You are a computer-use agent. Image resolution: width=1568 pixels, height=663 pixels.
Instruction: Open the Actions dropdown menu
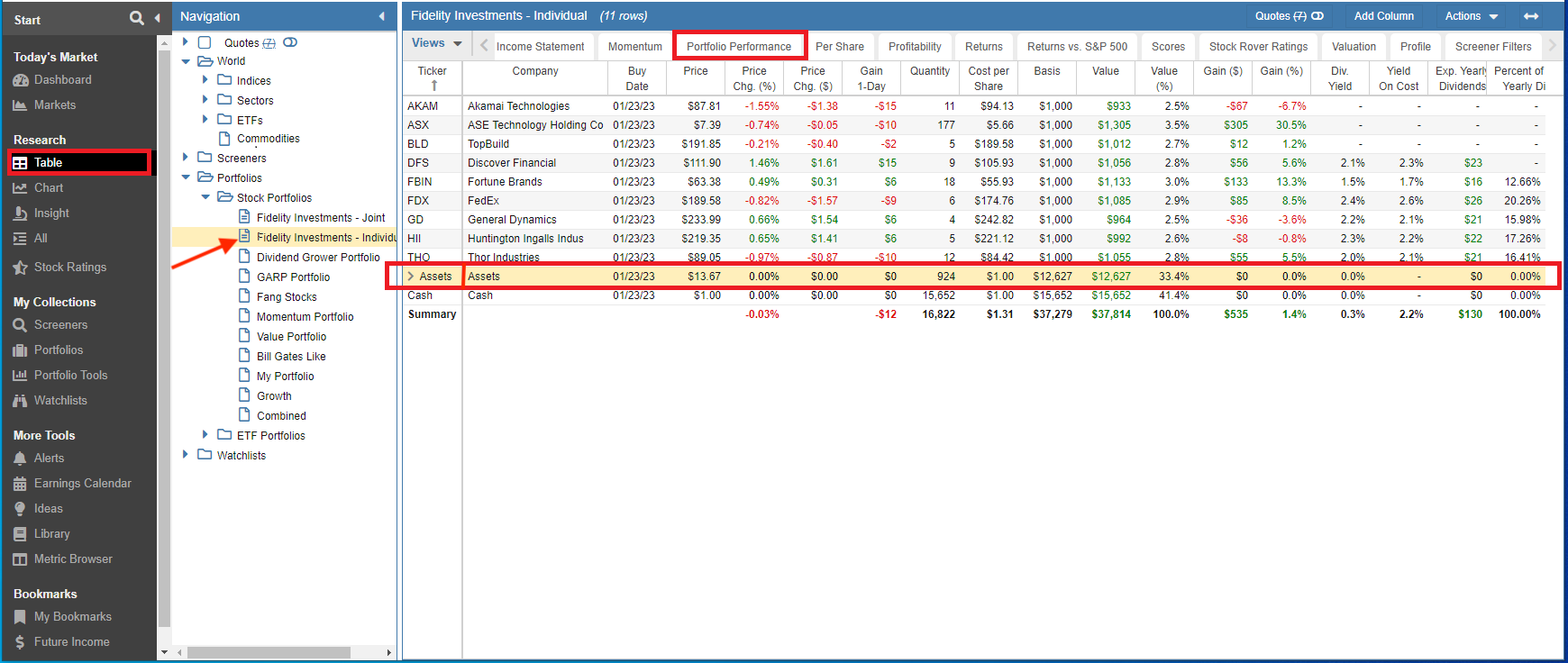pos(1472,16)
